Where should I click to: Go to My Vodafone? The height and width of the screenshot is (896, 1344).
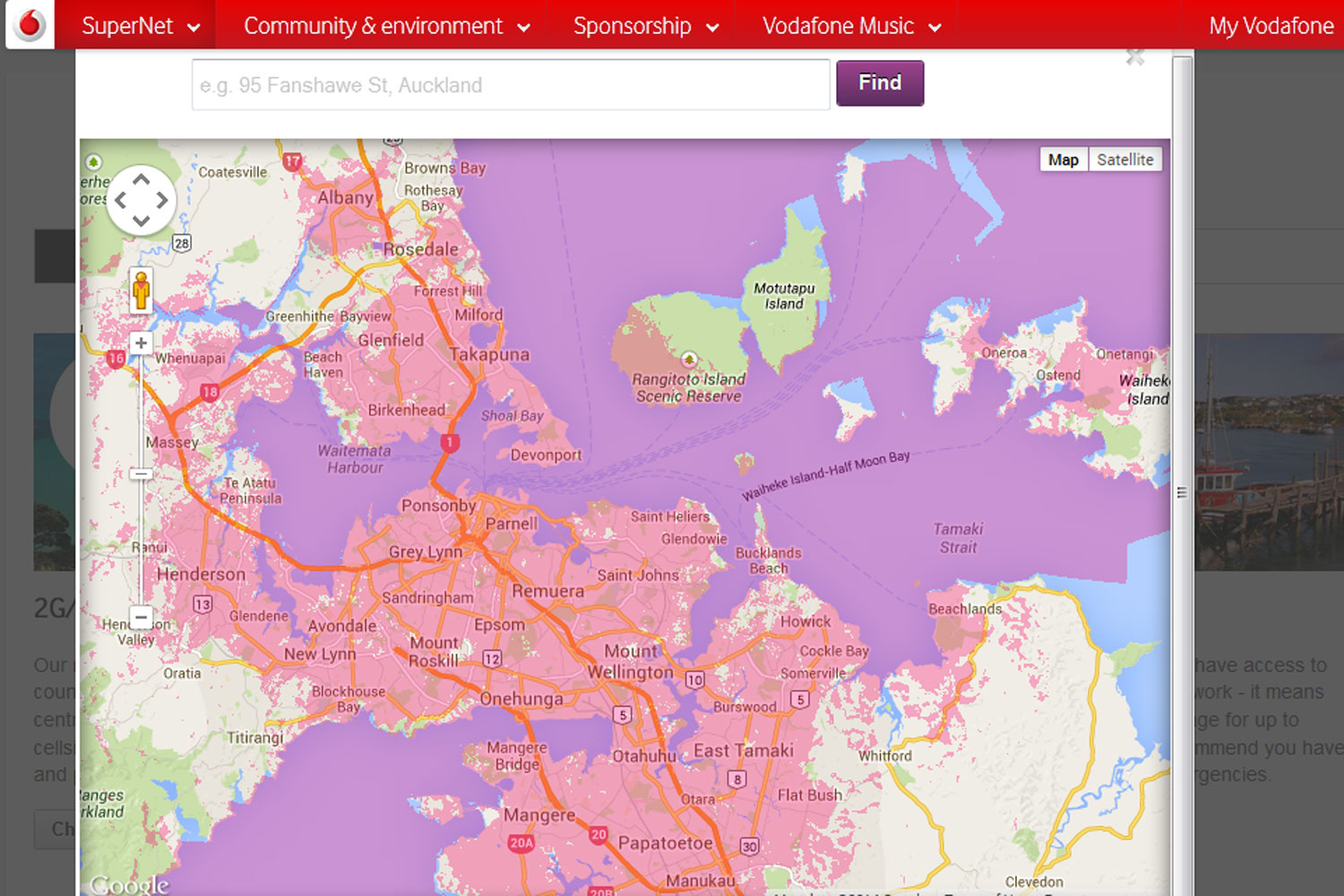click(1271, 26)
